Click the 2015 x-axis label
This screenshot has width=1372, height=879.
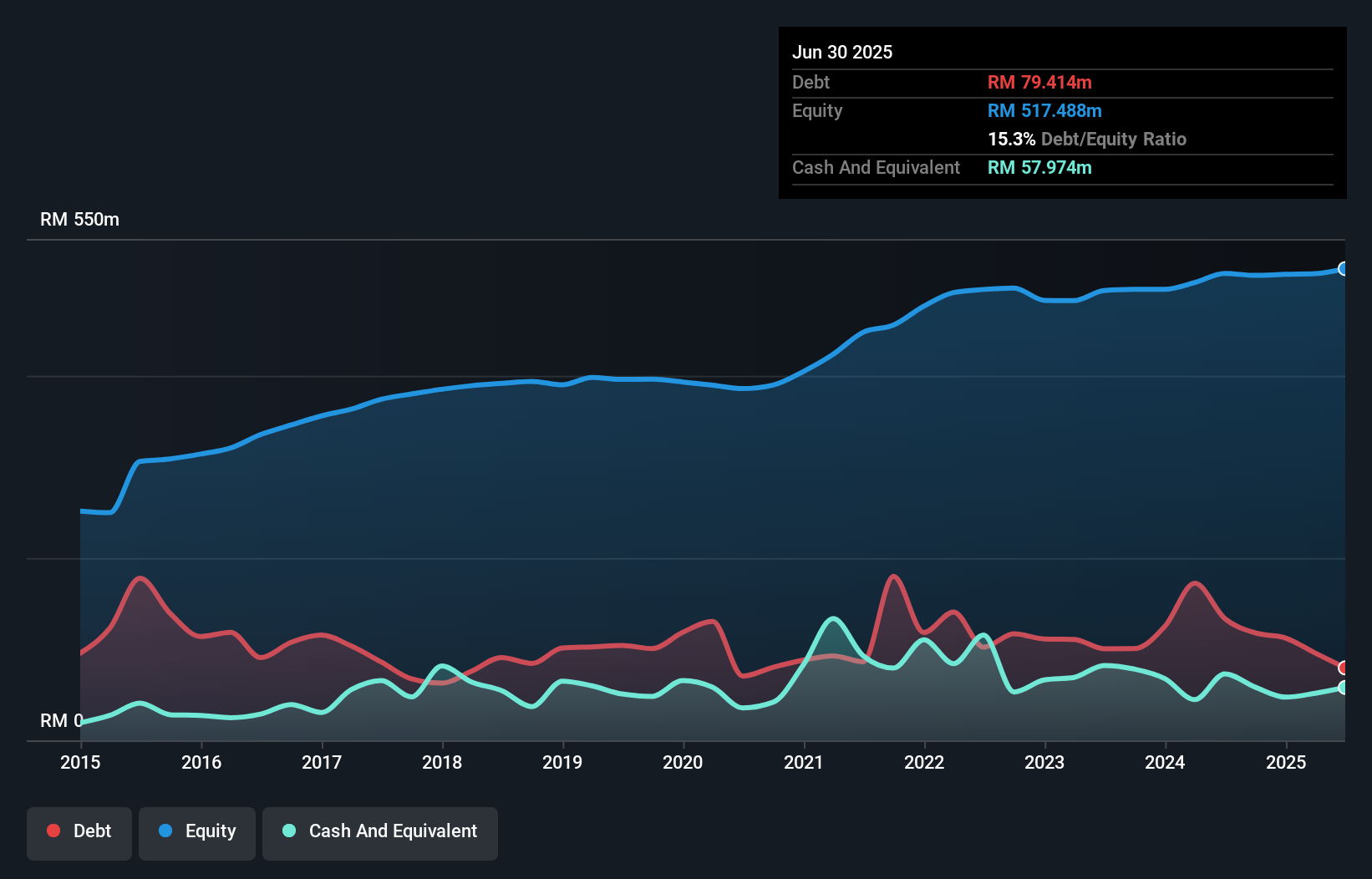click(x=80, y=762)
